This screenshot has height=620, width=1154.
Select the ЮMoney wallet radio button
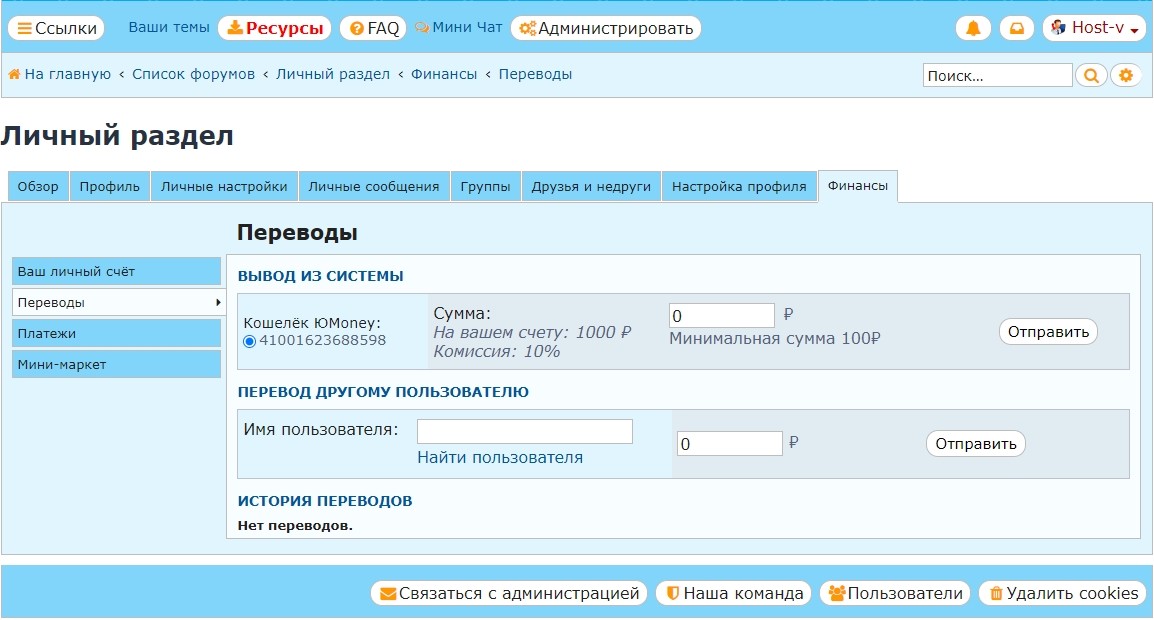(250, 341)
